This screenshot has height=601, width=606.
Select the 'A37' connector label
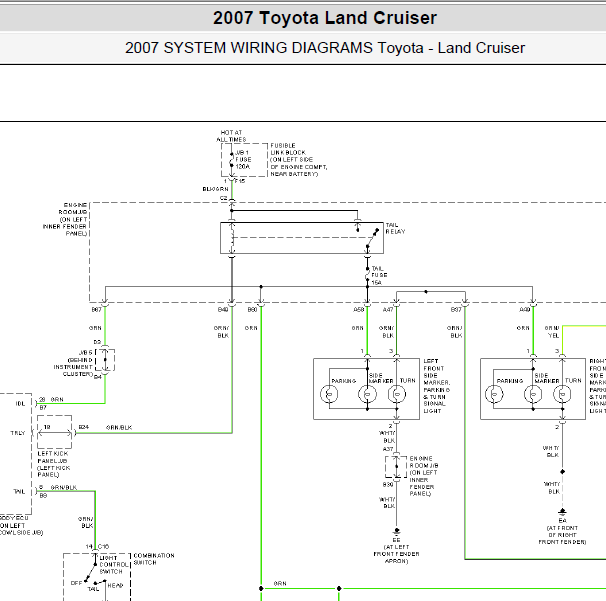[x=388, y=449]
